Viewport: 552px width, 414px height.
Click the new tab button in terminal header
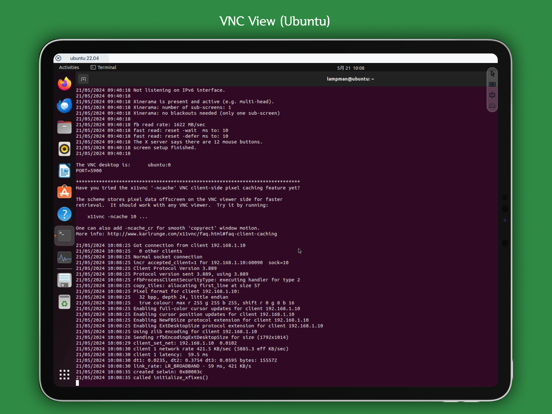[x=83, y=79]
